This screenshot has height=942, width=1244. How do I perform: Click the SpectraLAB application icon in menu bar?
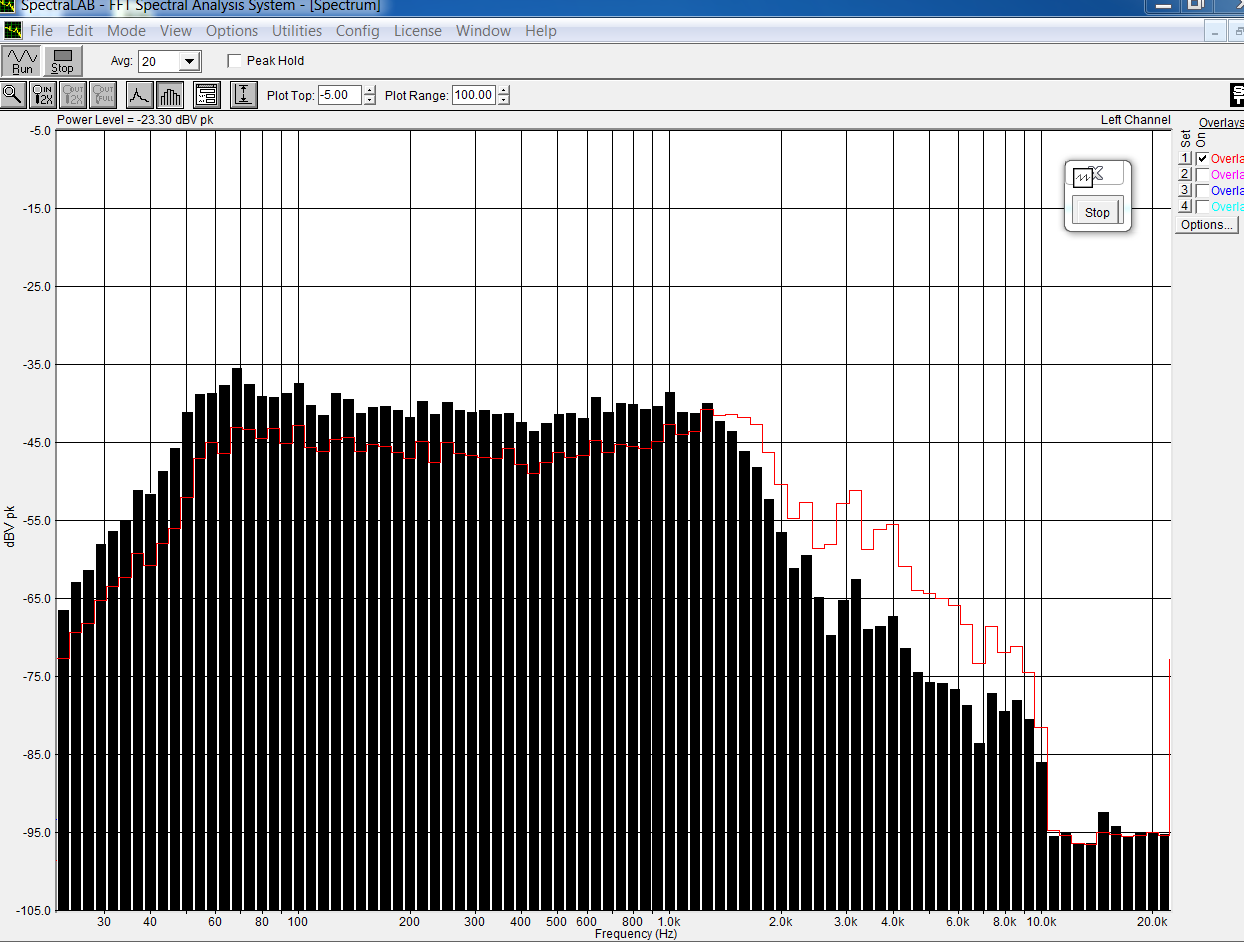pos(12,31)
